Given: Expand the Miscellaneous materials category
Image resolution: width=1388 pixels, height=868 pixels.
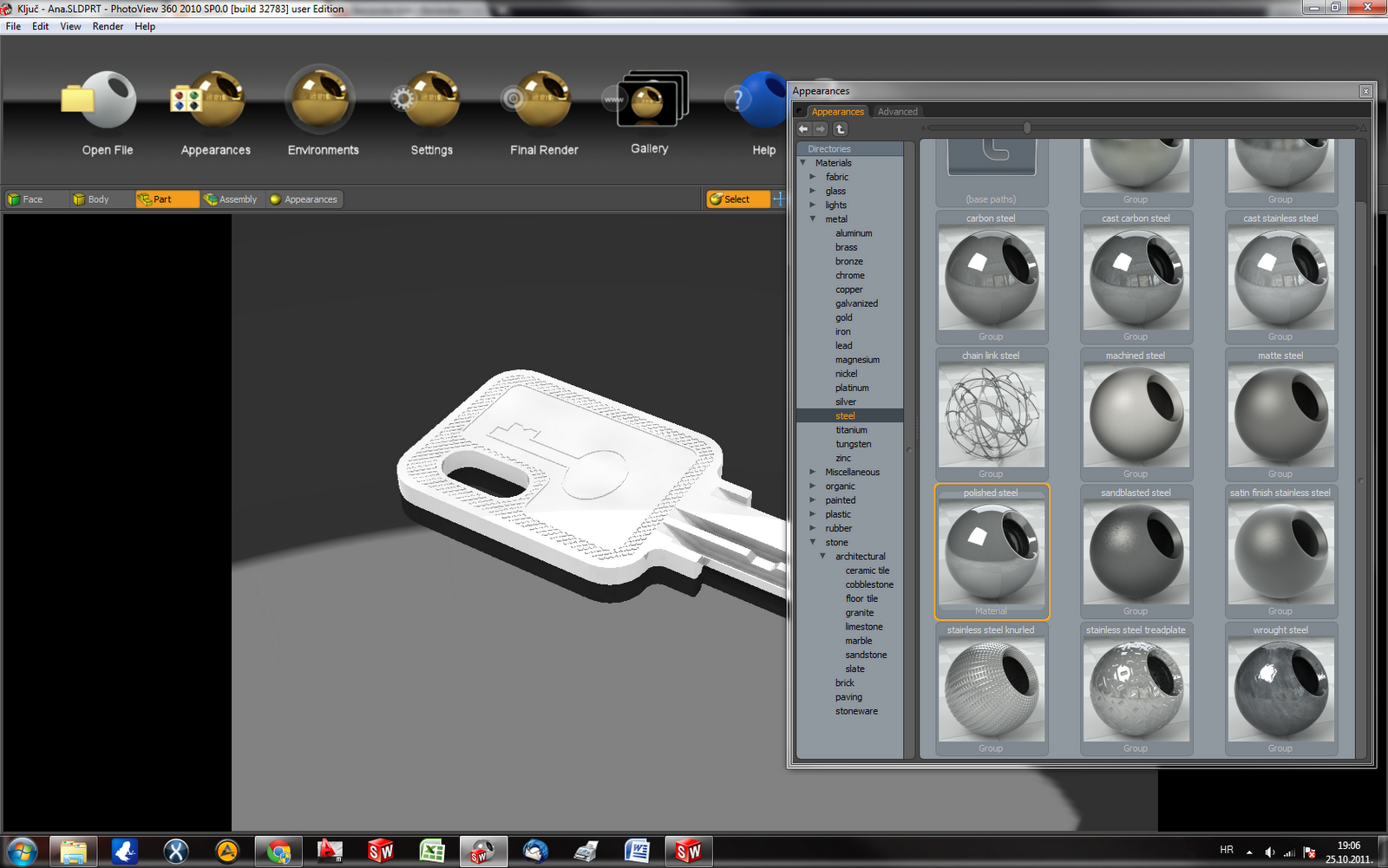Looking at the screenshot, I should coord(812,472).
